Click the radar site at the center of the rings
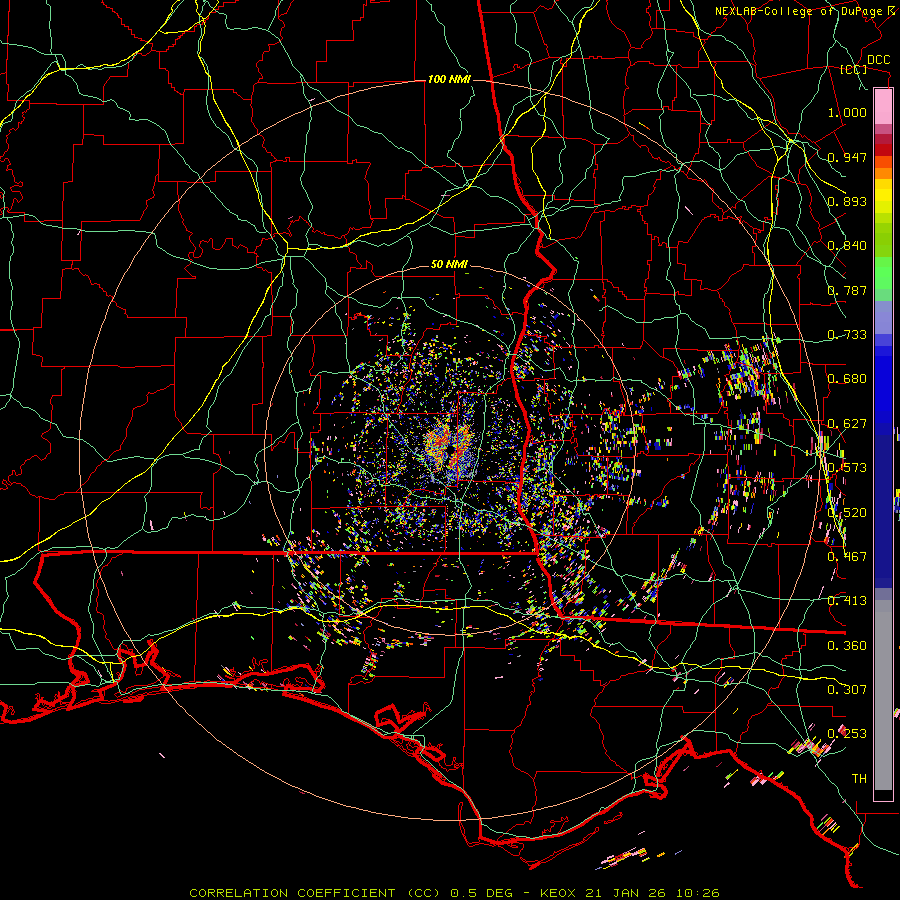 pos(451,448)
